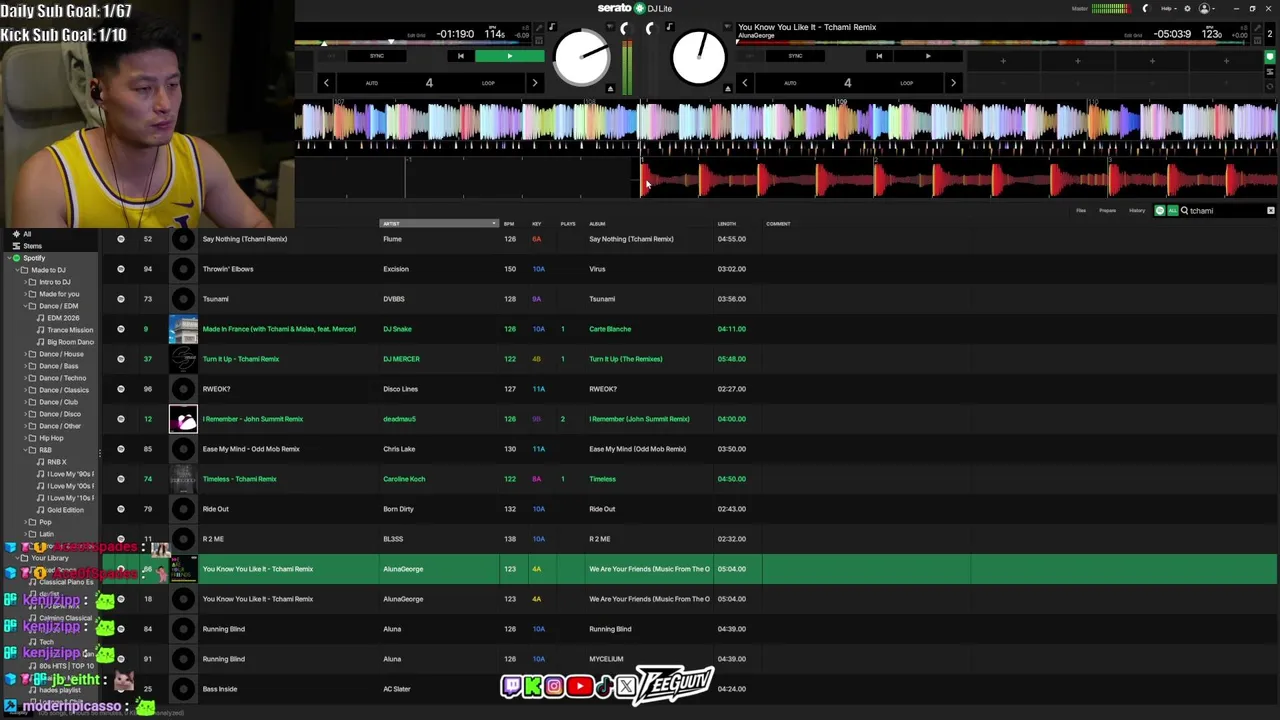Select the All library item
Viewport: 1280px width, 720px height.
pyautogui.click(x=27, y=234)
